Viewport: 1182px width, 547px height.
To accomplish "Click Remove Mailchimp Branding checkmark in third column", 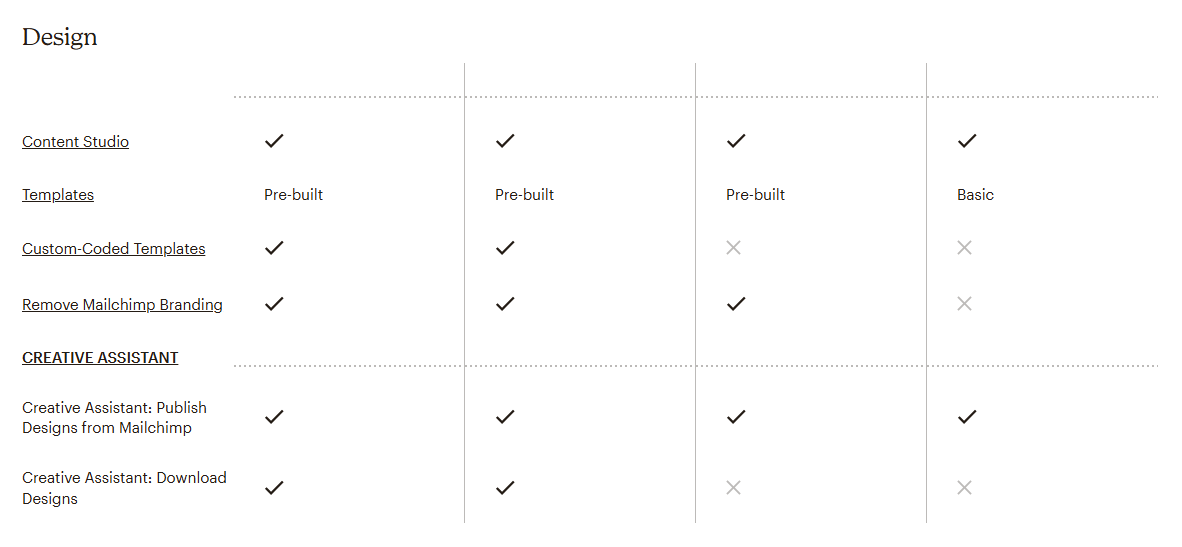I will (x=736, y=303).
